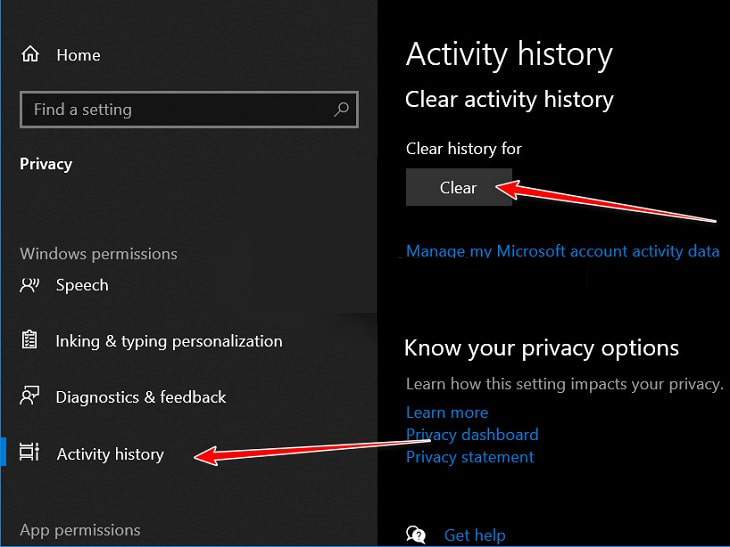Select Inking & typing personalization
The width and height of the screenshot is (730, 547).
coord(168,341)
